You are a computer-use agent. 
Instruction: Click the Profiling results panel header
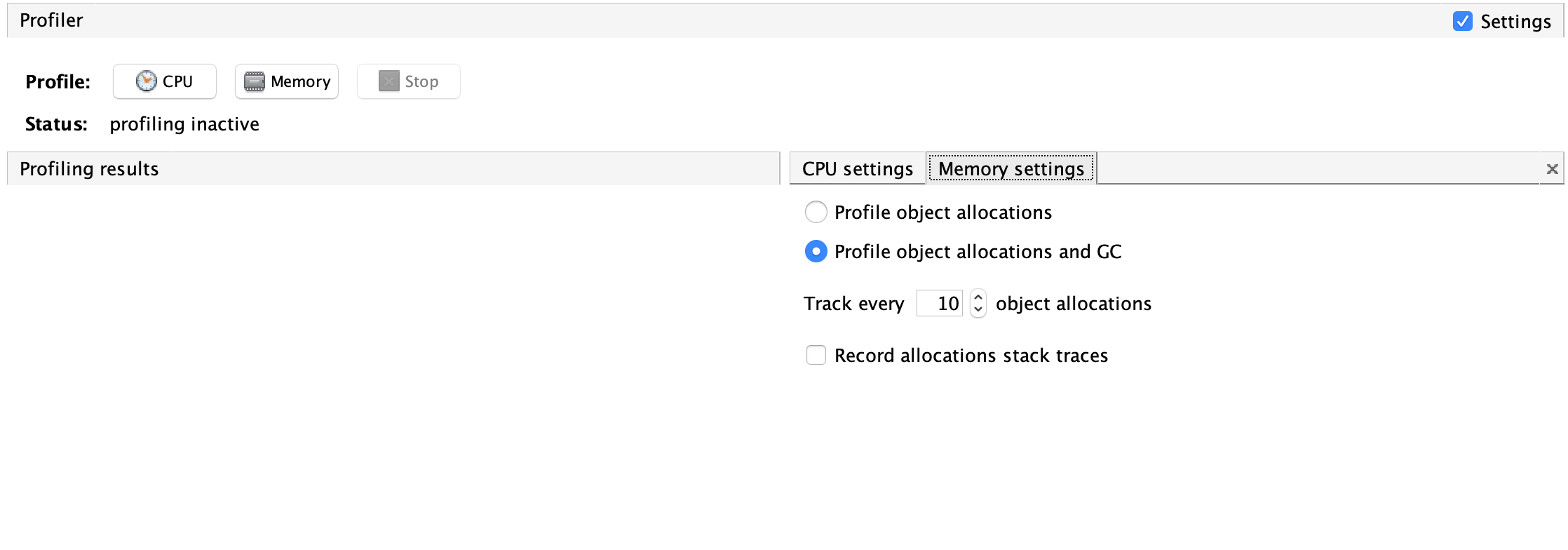(89, 169)
